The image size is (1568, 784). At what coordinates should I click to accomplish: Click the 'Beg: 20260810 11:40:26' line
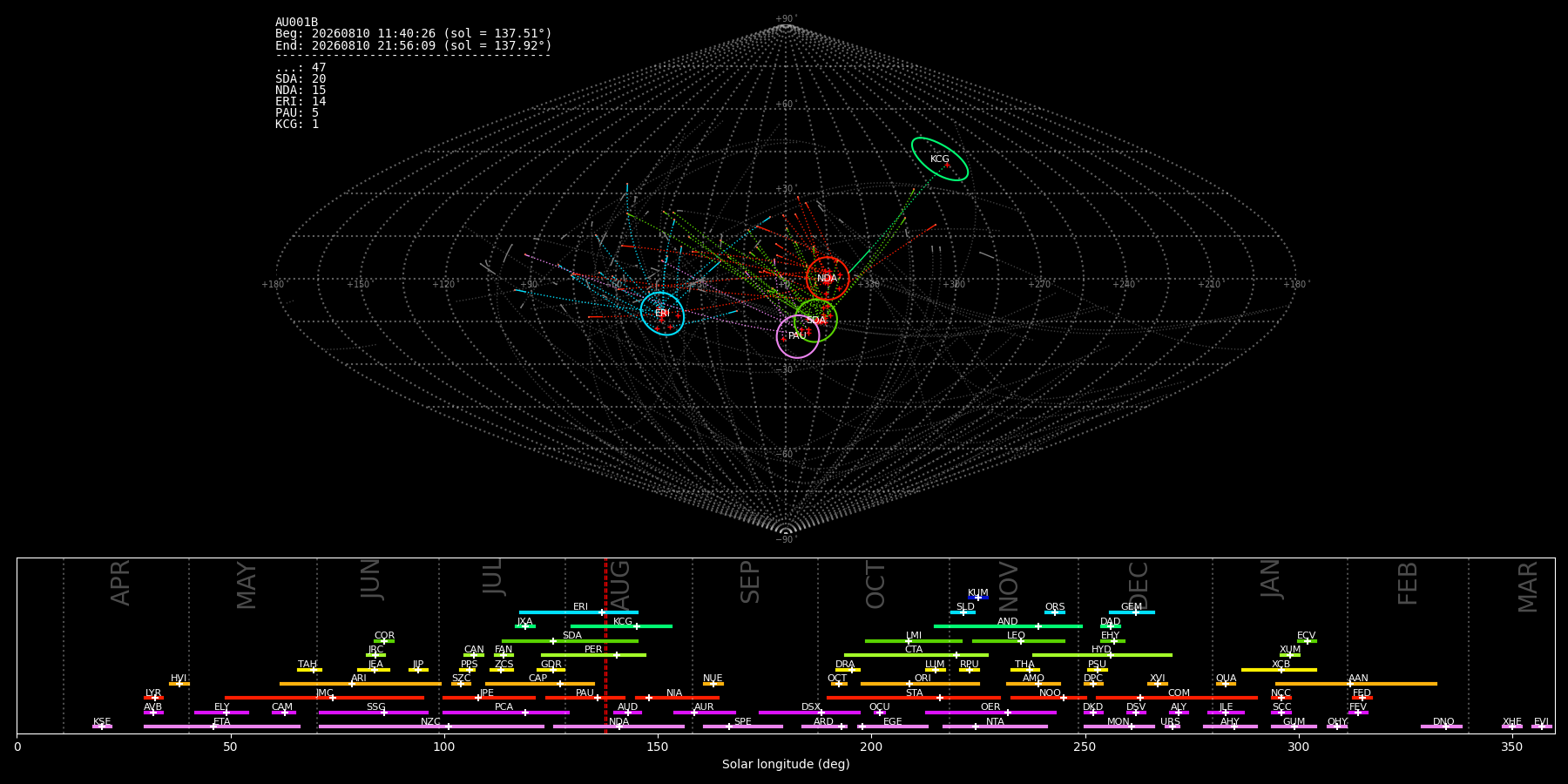click(414, 34)
